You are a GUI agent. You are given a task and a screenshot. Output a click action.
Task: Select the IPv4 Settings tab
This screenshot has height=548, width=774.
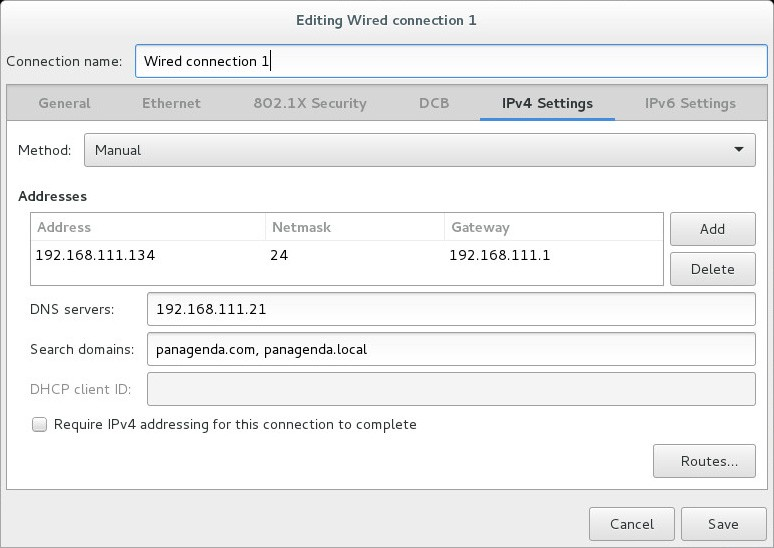click(547, 103)
